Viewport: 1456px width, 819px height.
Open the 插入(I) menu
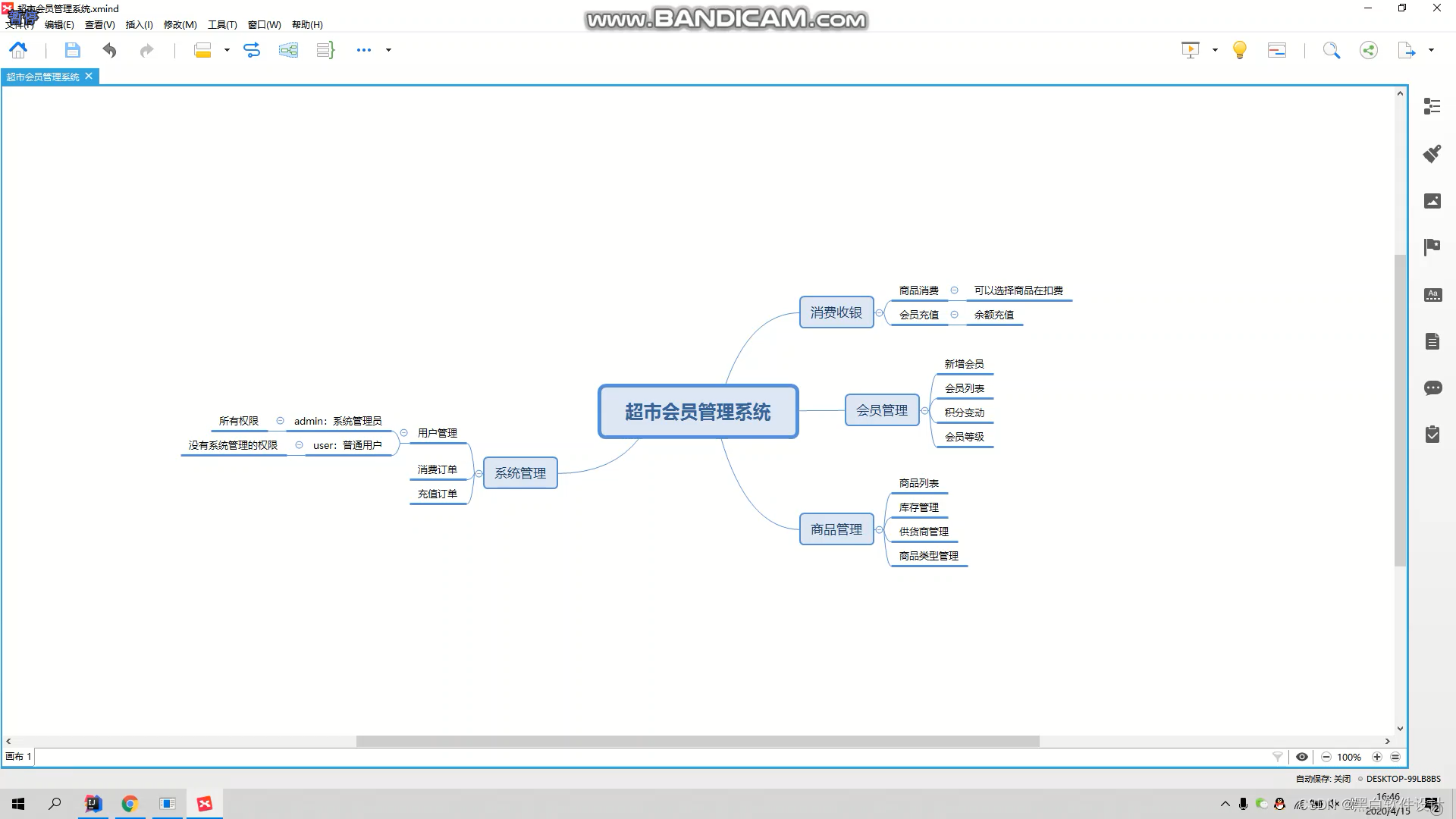[x=139, y=24]
